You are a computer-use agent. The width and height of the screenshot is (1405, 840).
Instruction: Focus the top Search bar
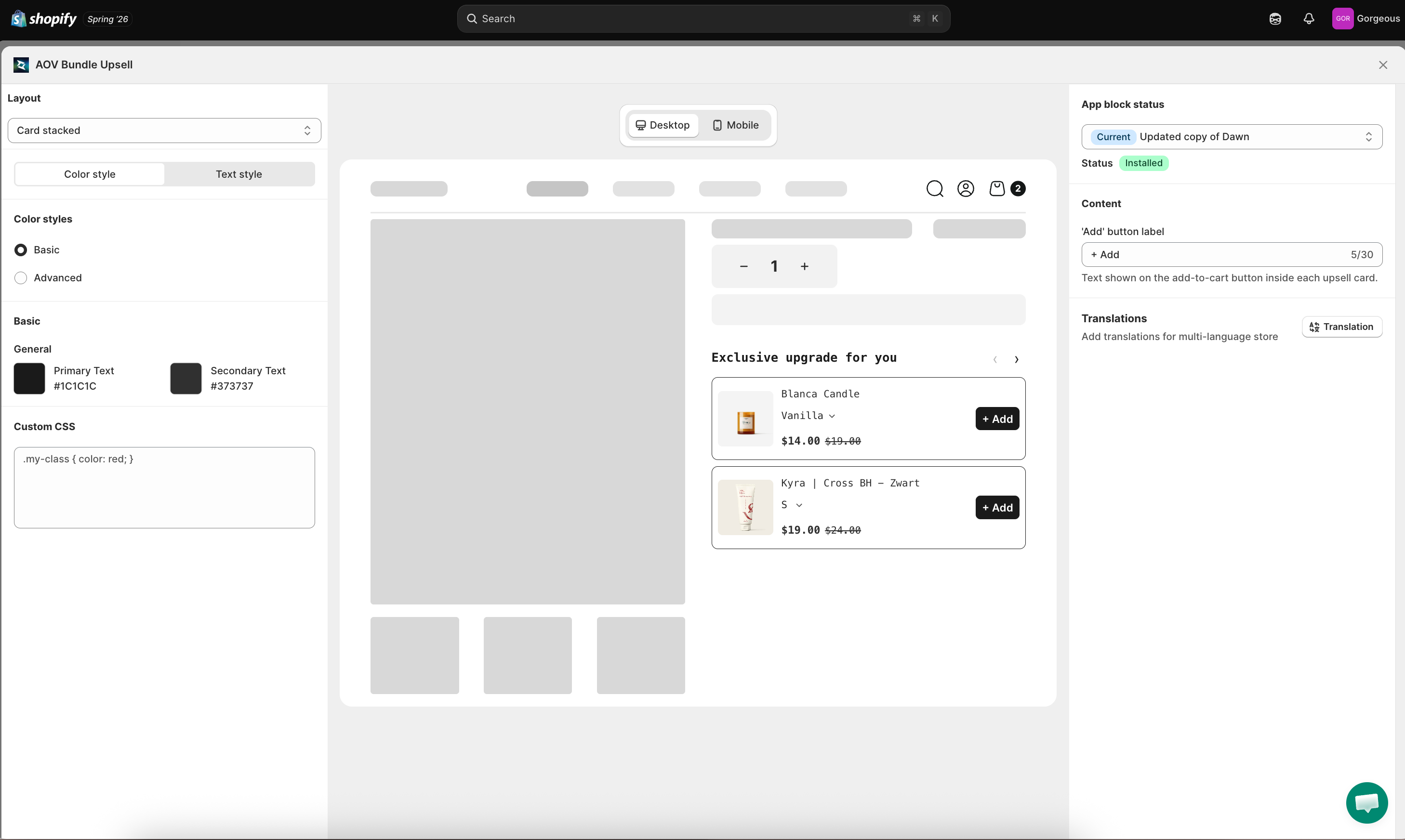(703, 19)
